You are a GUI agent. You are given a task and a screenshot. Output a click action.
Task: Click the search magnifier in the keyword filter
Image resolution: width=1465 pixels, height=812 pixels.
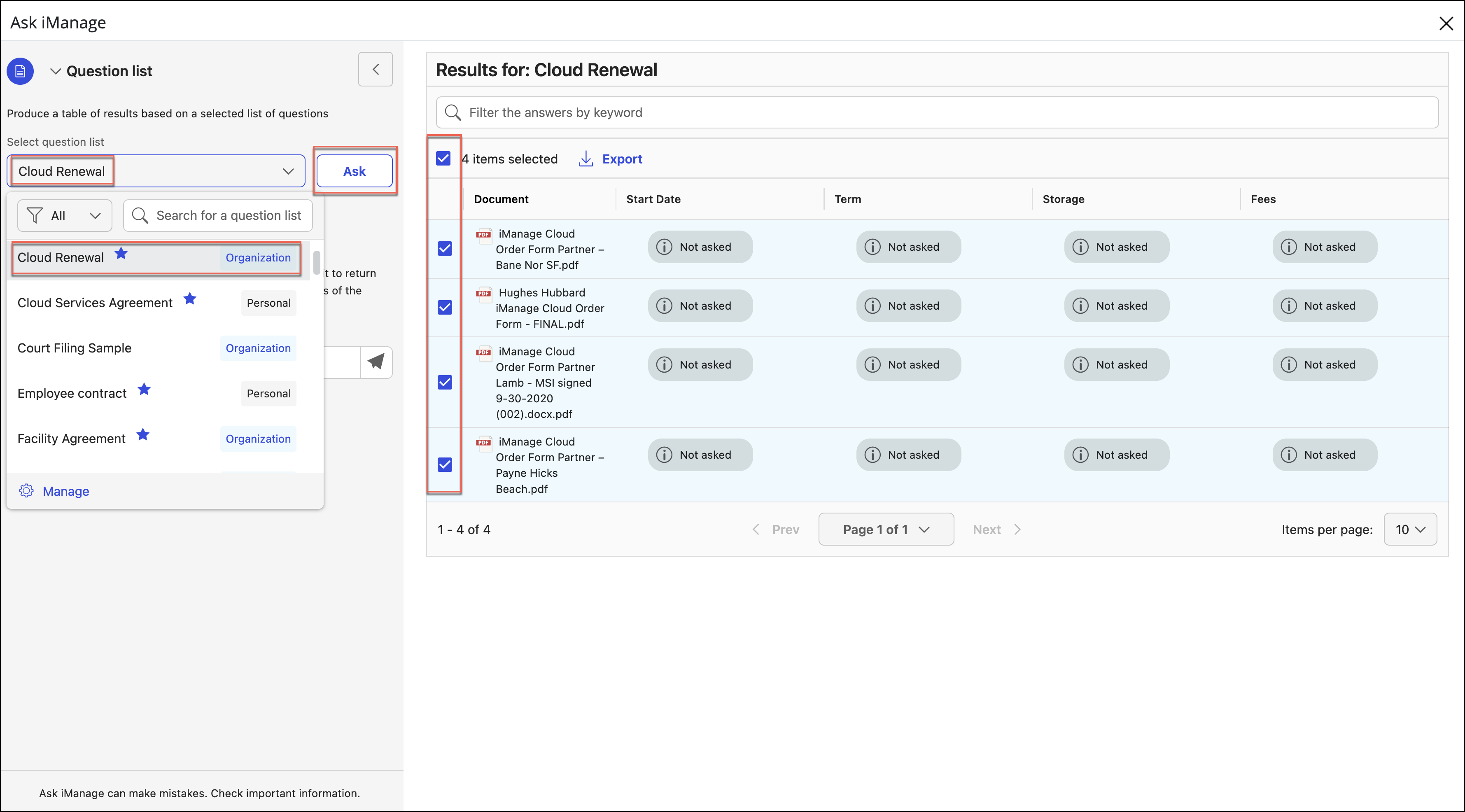453,112
